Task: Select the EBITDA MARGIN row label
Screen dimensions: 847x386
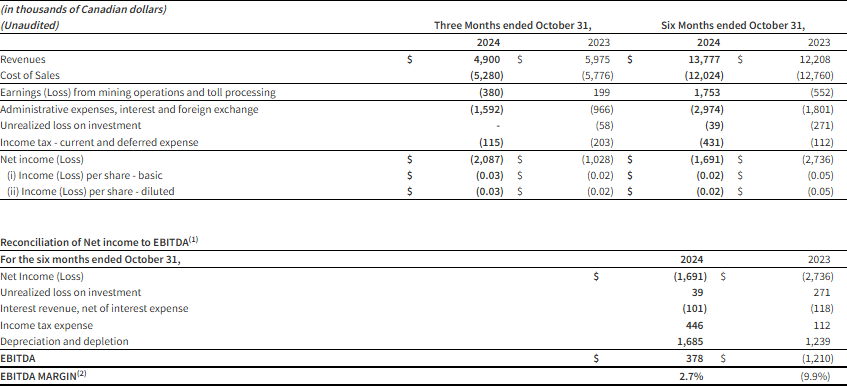Action: (43, 376)
